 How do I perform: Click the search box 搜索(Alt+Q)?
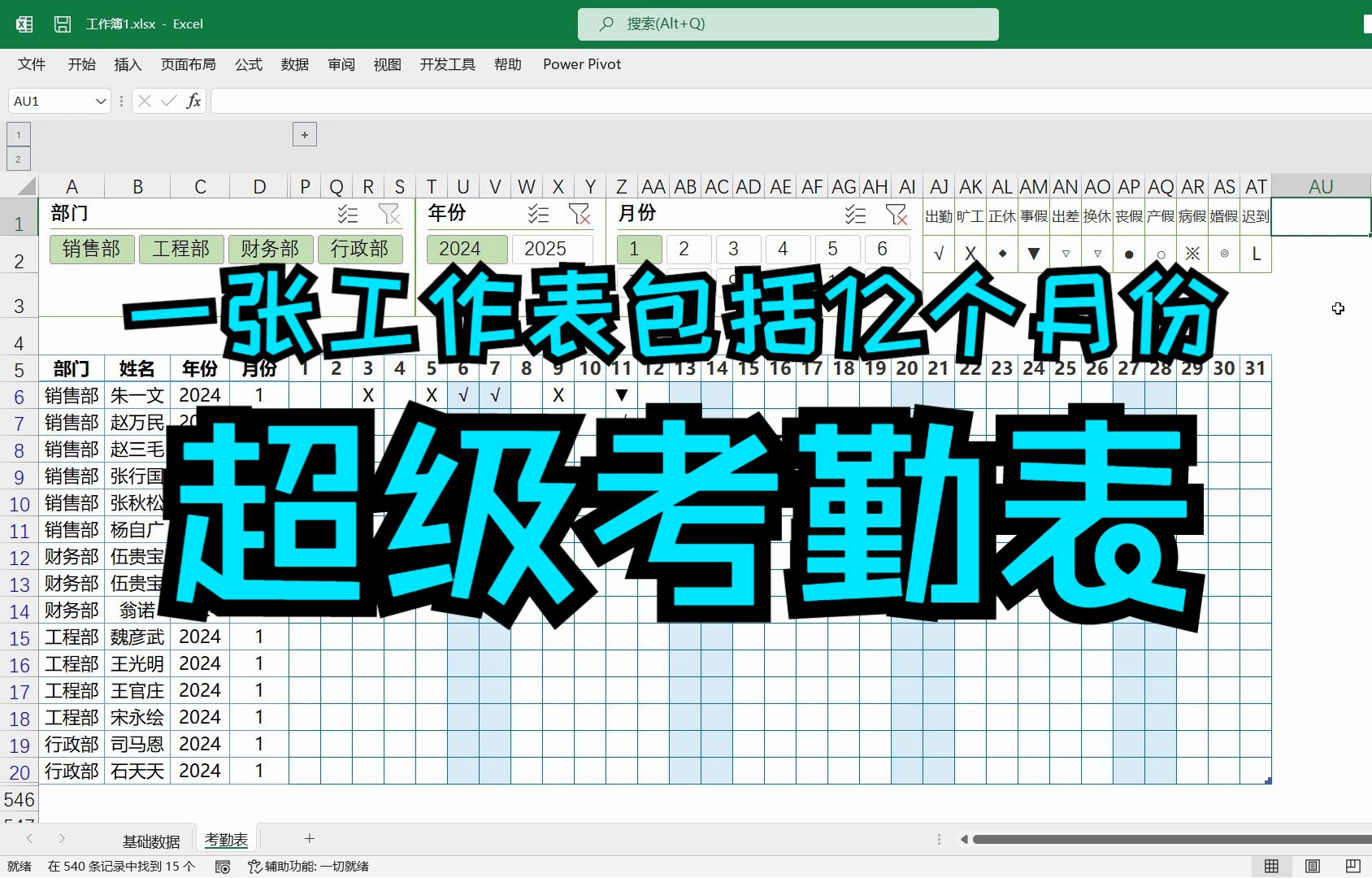pyautogui.click(x=788, y=24)
